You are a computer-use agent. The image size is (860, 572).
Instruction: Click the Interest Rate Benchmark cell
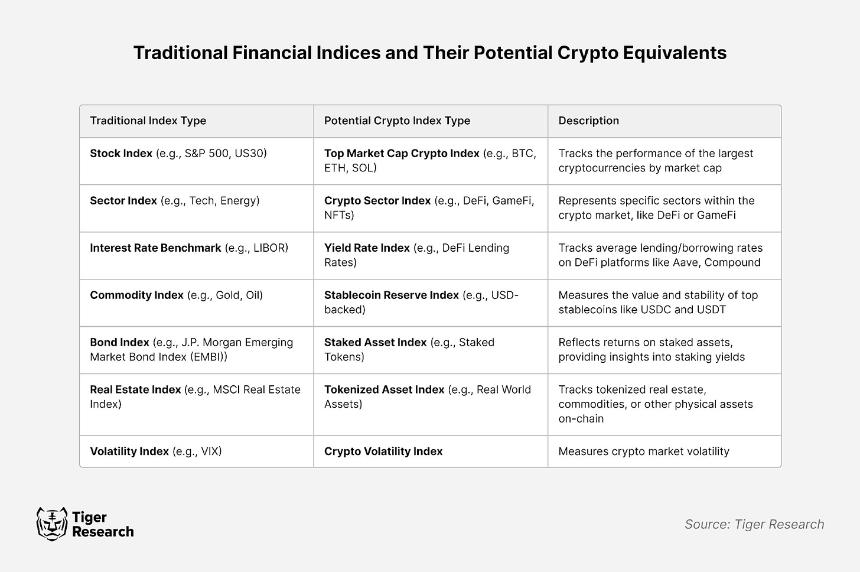pyautogui.click(x=196, y=256)
